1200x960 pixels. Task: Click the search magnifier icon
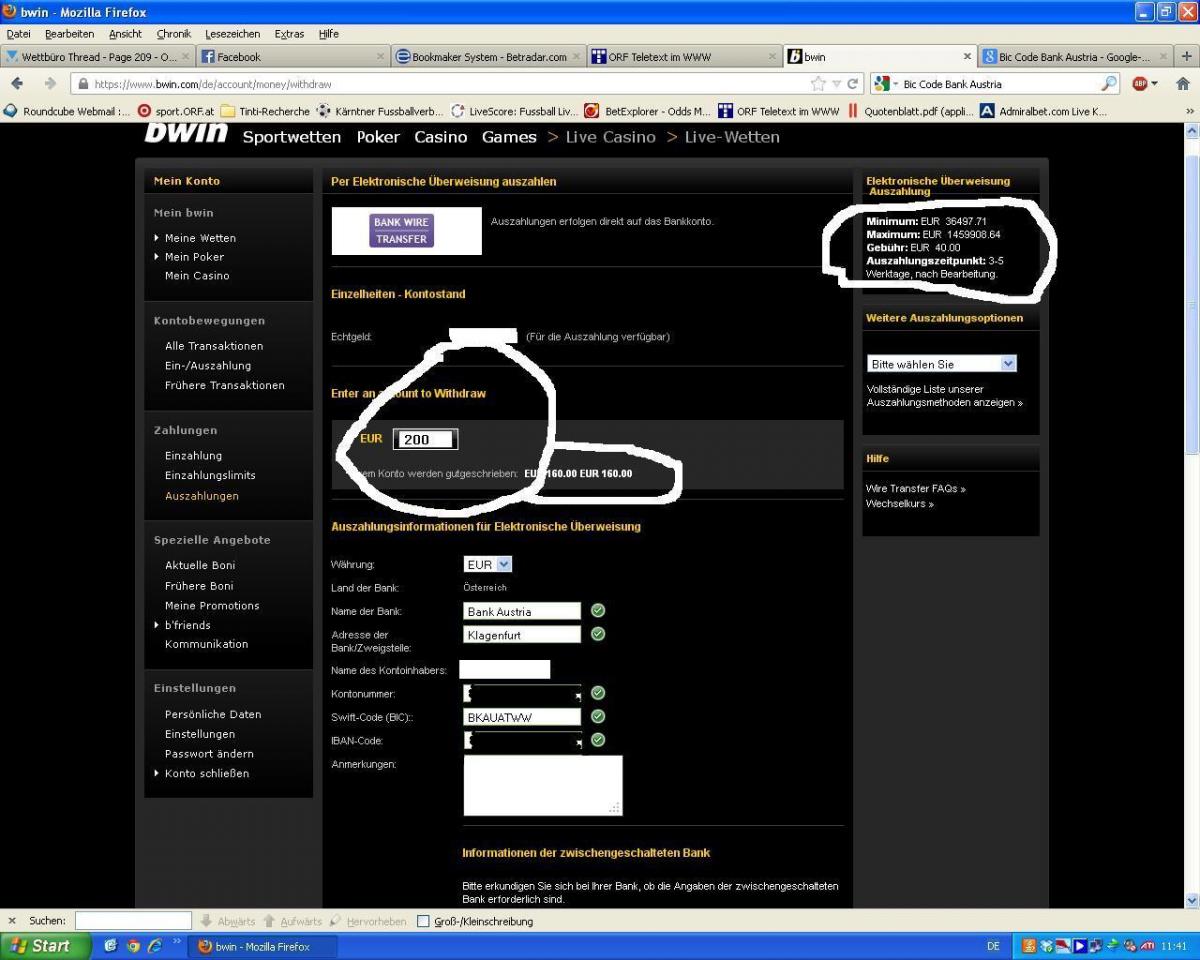coord(1109,84)
